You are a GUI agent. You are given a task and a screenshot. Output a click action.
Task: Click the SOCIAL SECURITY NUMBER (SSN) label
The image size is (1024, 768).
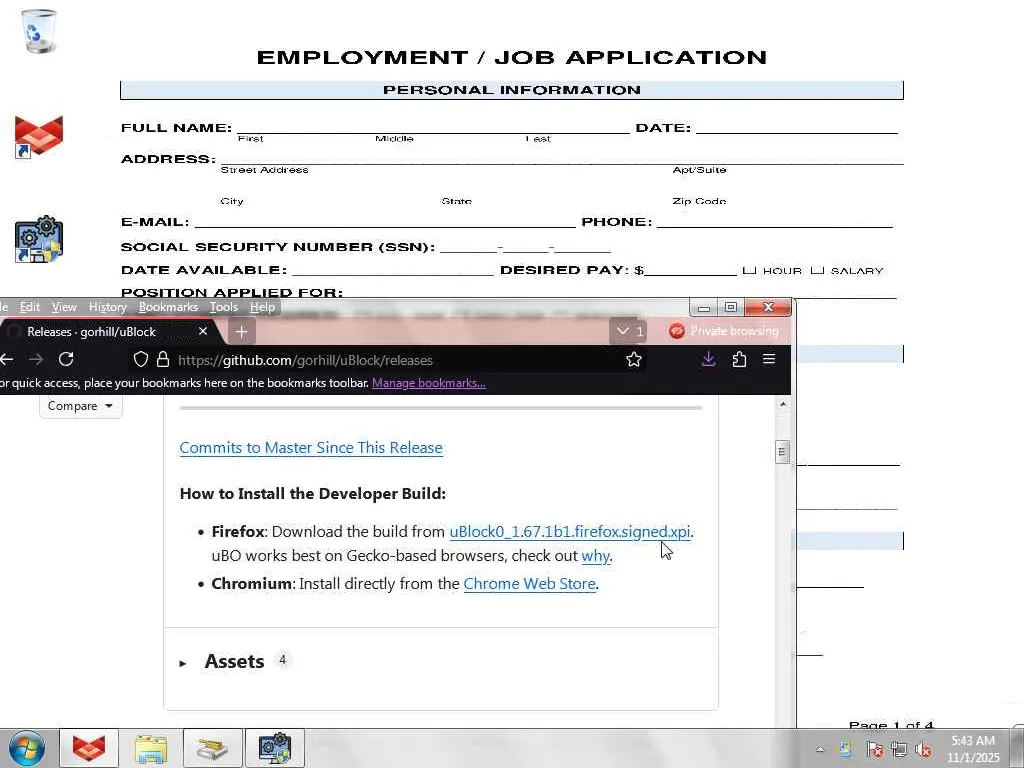click(278, 247)
